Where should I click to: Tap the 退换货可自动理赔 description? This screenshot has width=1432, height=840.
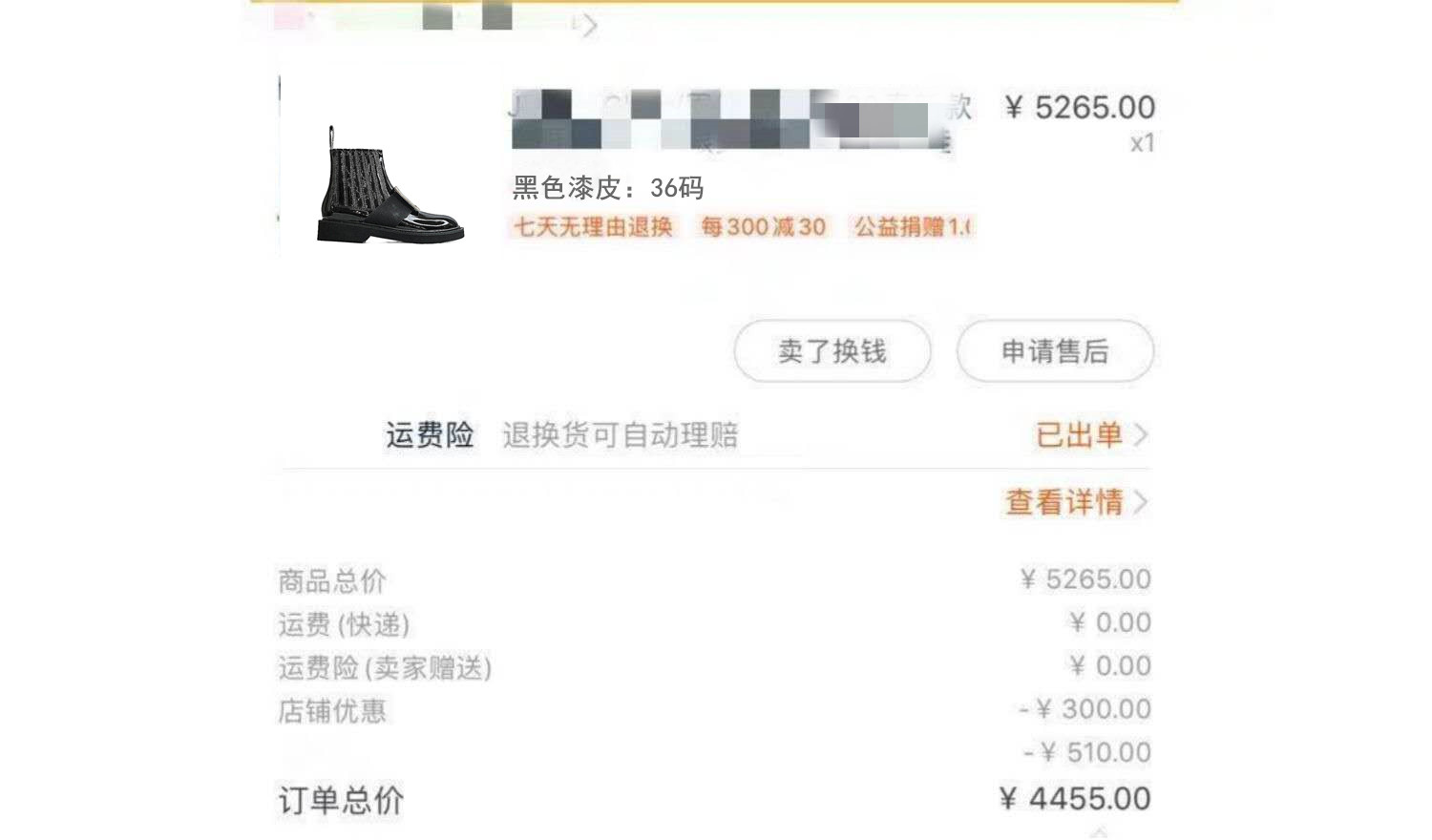pos(621,435)
